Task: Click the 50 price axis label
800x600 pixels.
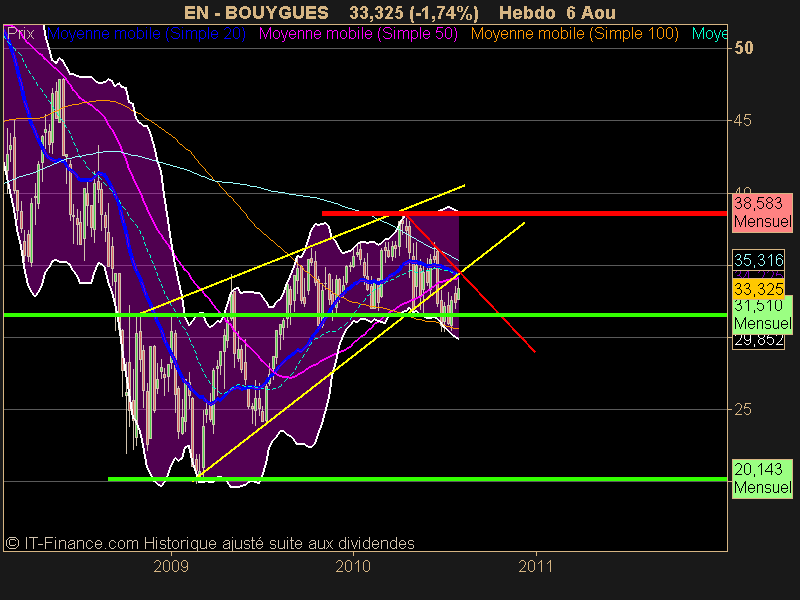Action: (x=743, y=48)
